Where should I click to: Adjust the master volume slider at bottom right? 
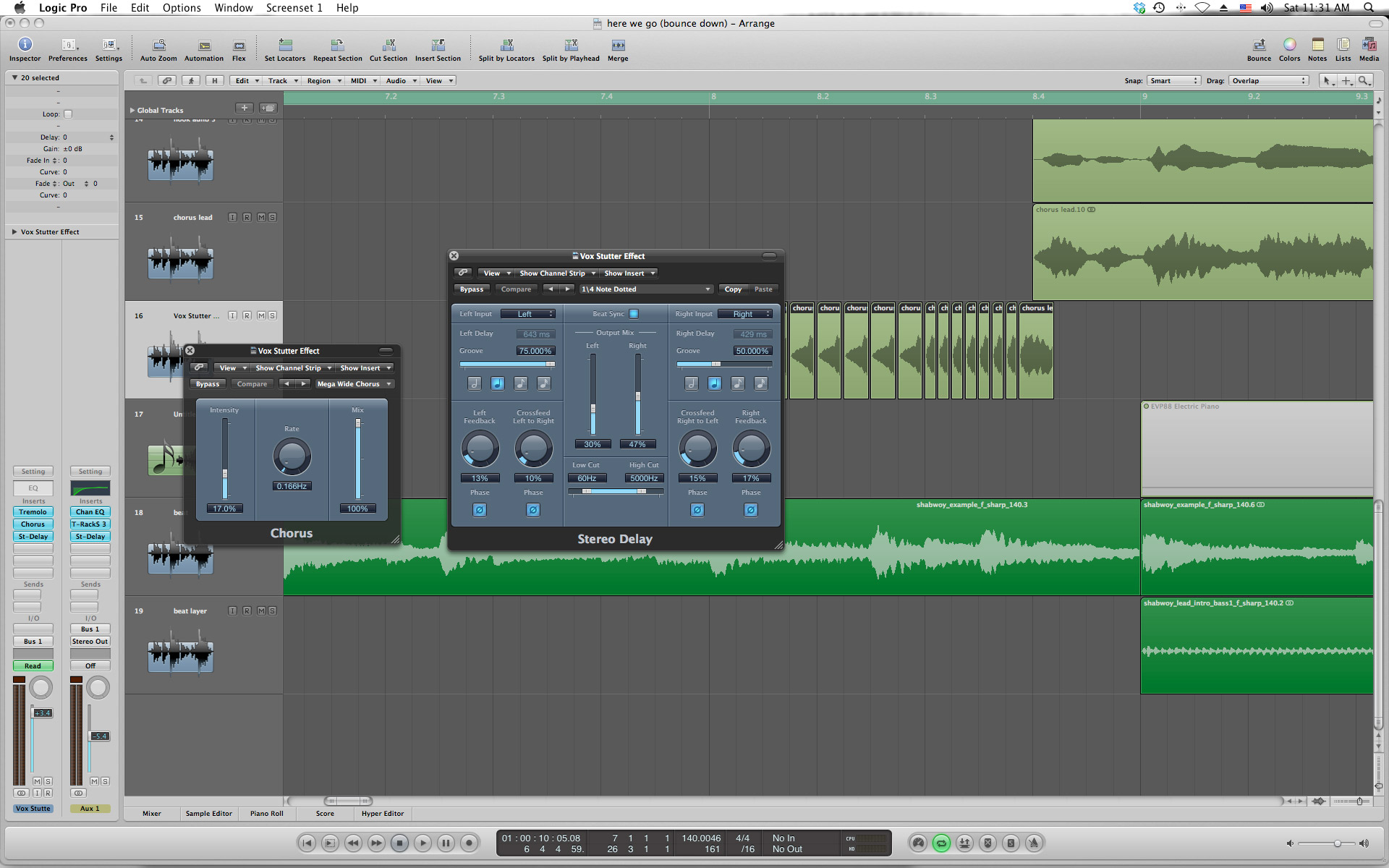(x=1327, y=843)
